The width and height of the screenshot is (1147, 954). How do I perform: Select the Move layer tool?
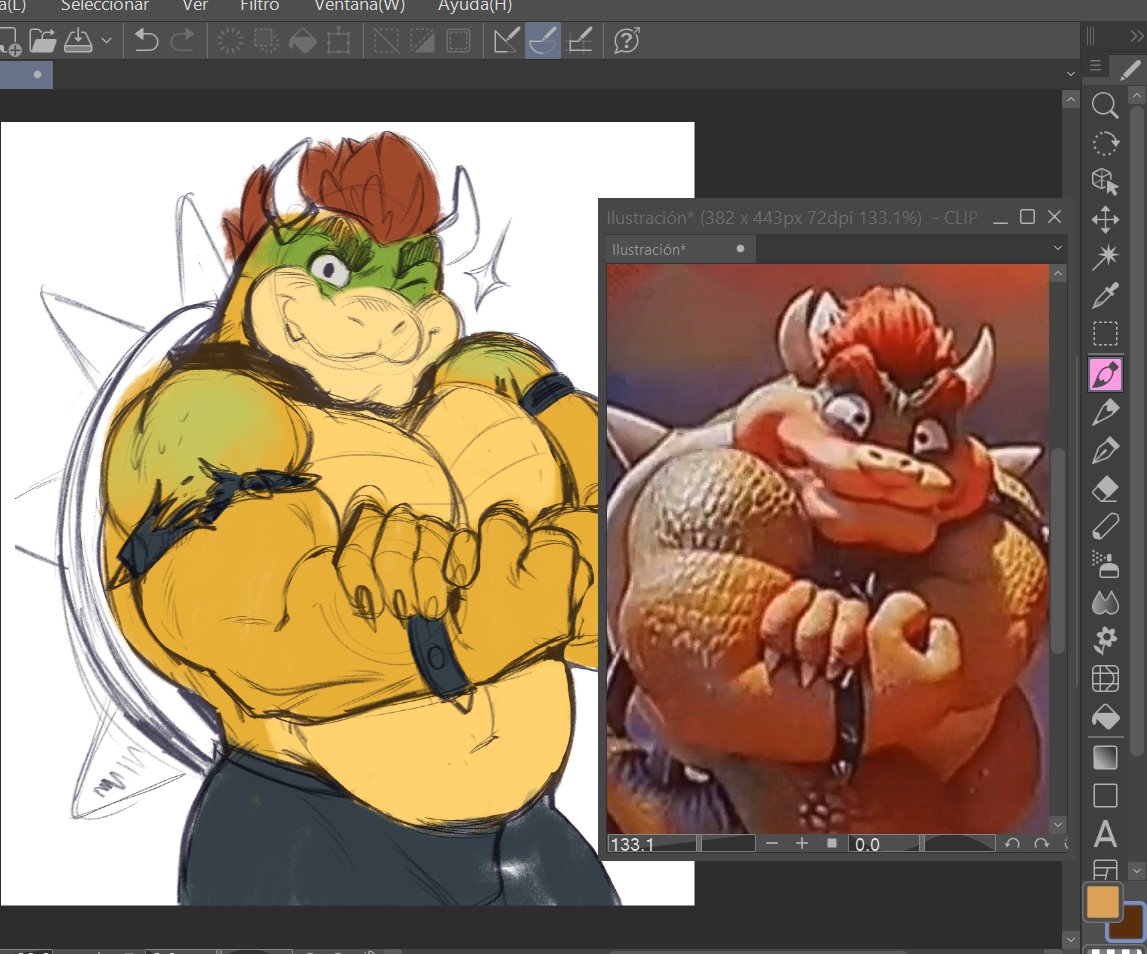tap(1105, 219)
